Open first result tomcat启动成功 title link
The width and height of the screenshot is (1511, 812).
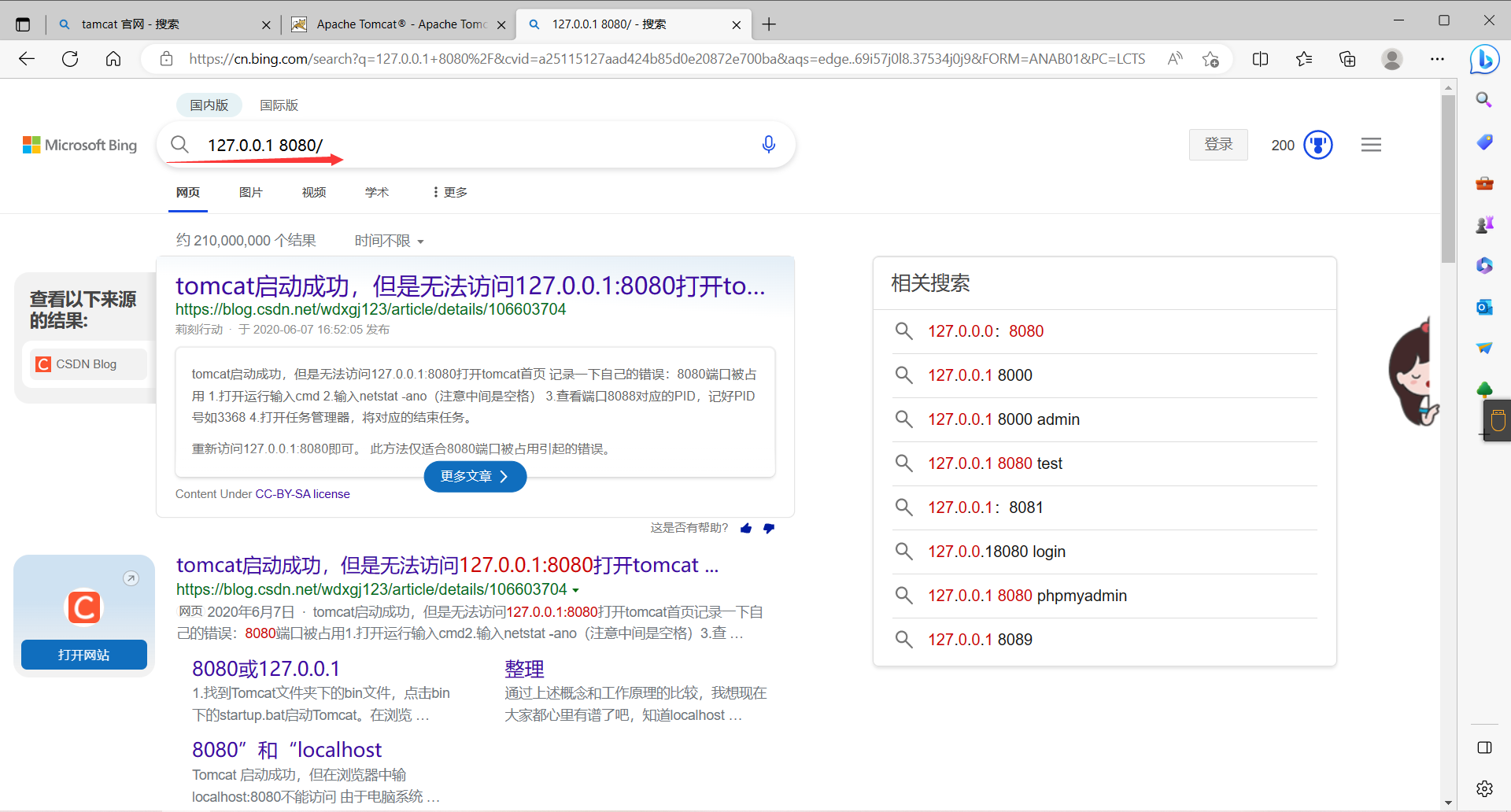470,286
